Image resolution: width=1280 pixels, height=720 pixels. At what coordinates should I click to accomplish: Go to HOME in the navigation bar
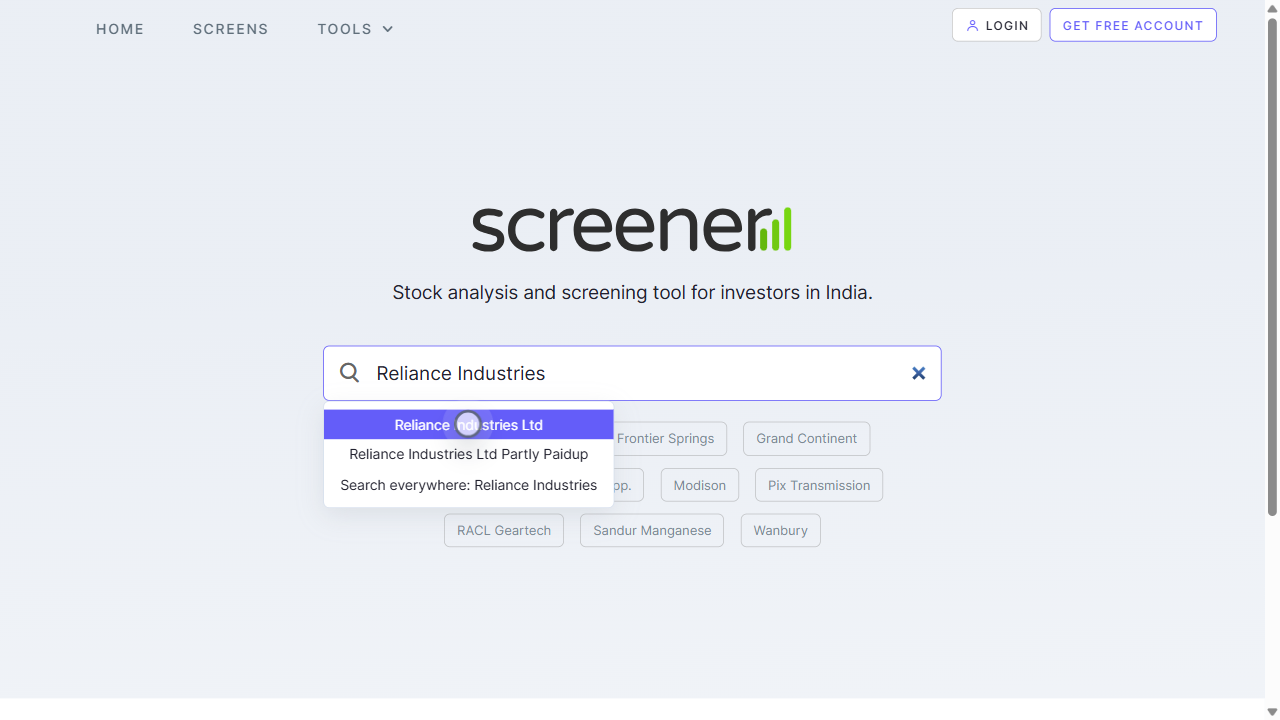120,29
